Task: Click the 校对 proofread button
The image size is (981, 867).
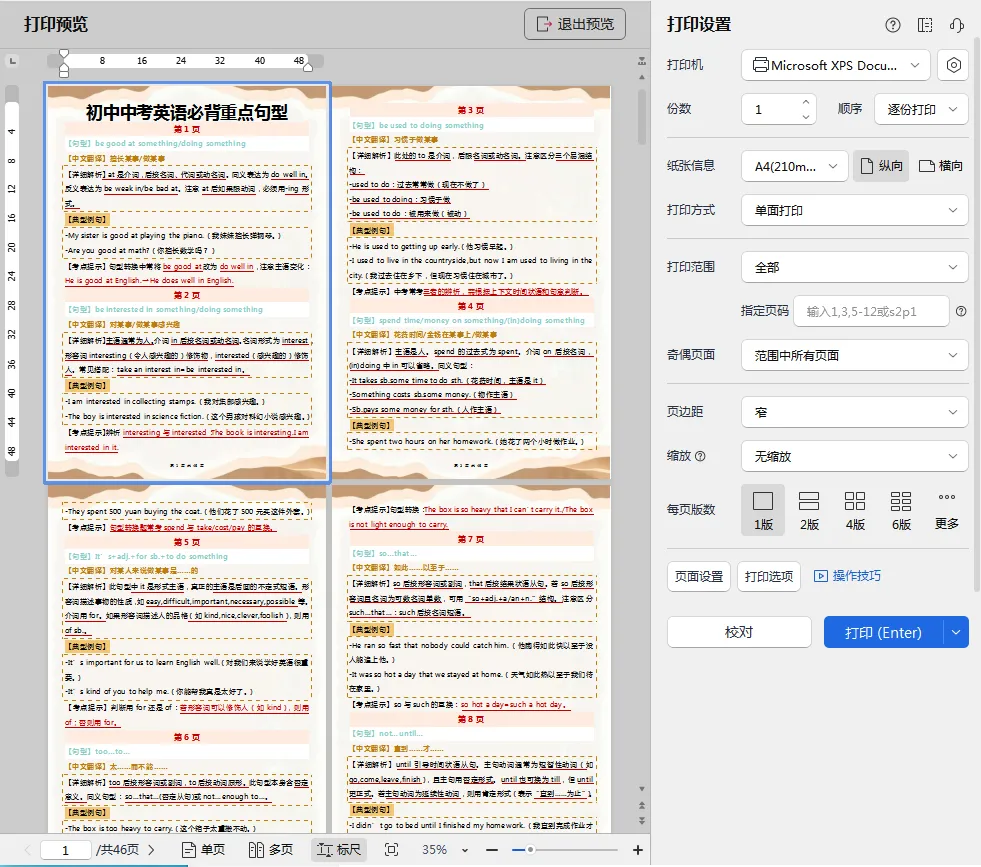Action: (x=739, y=632)
